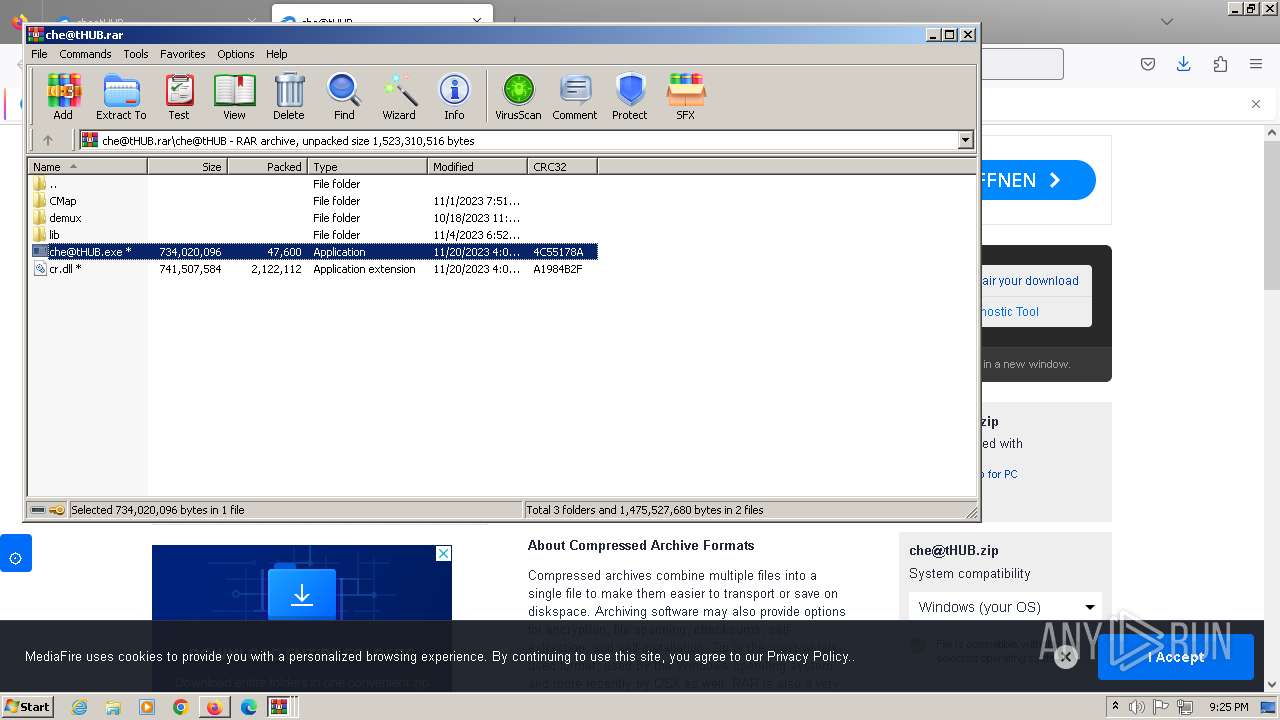Sort by the CRC32 column header

tap(563, 167)
